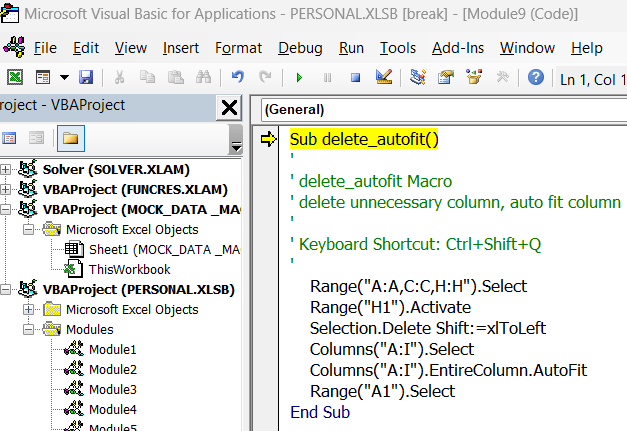Save the project with the floppy disk icon
The image size is (627, 431).
(x=86, y=77)
